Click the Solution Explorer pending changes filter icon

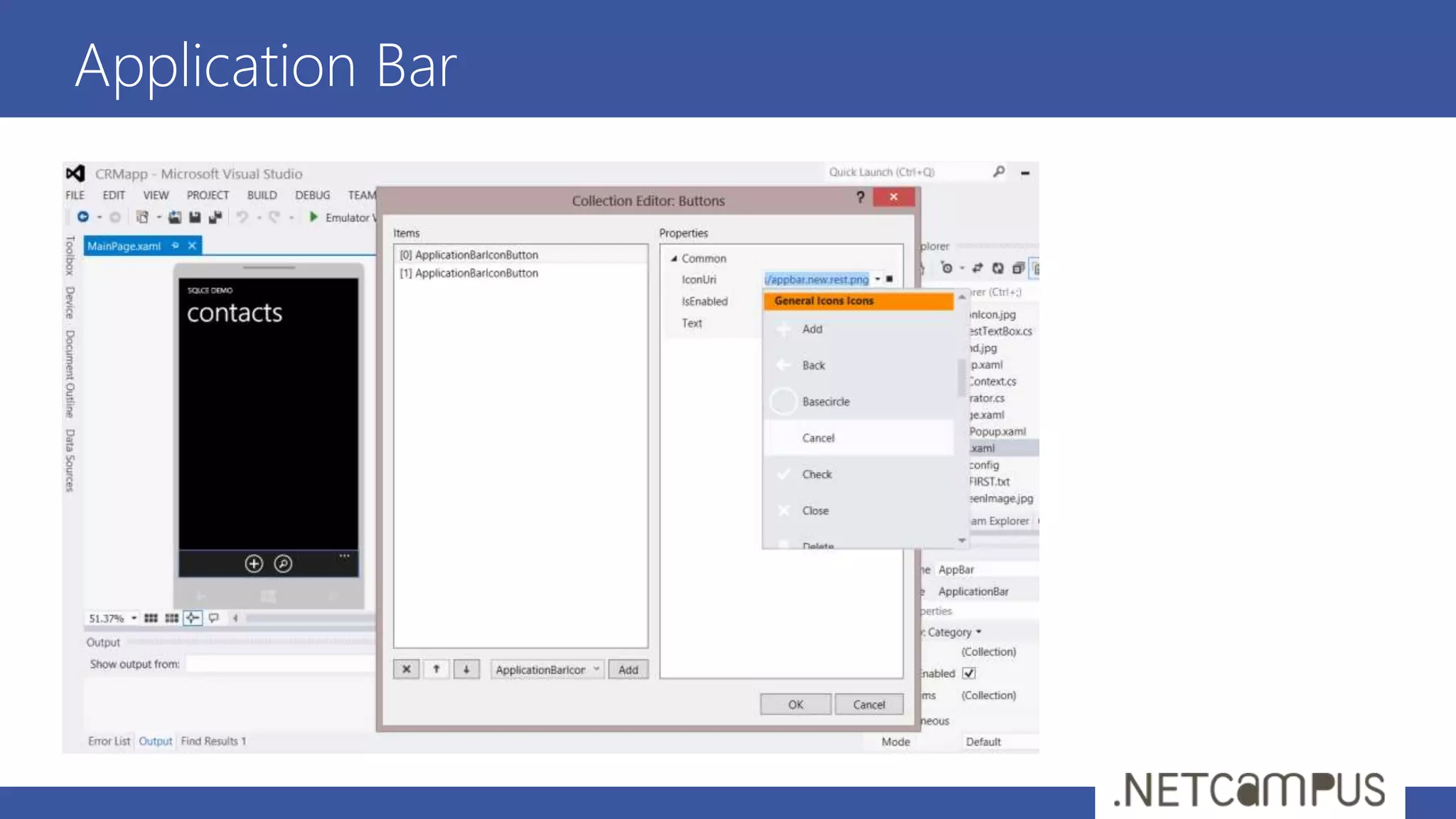946,268
